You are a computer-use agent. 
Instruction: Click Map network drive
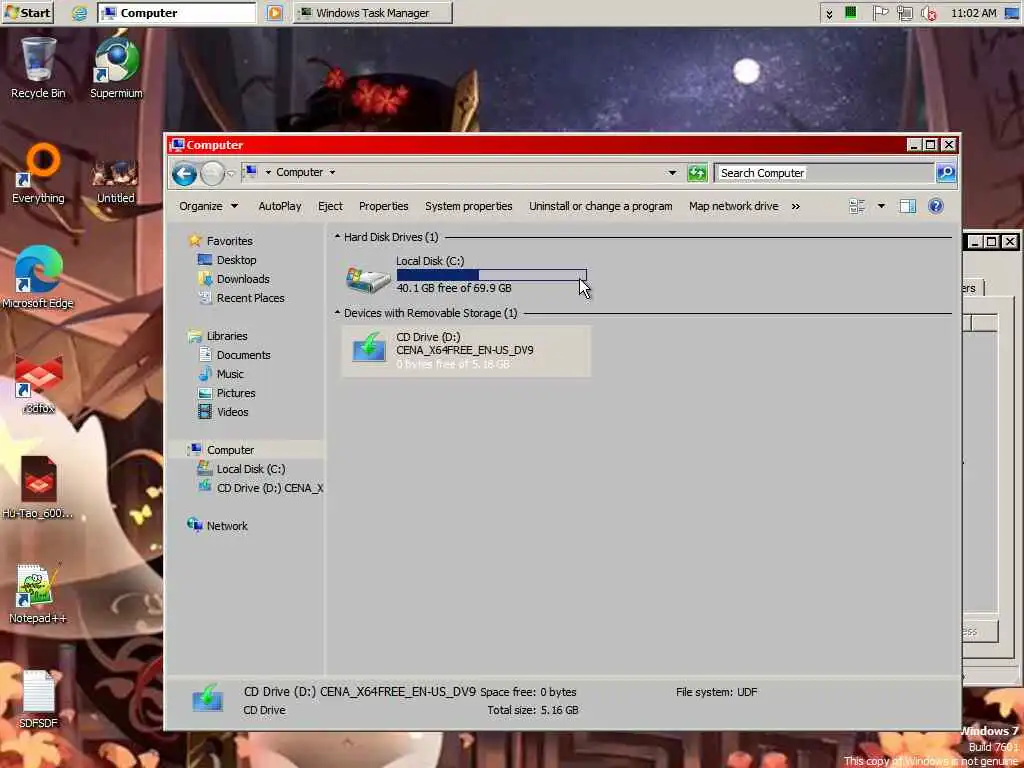(x=733, y=206)
